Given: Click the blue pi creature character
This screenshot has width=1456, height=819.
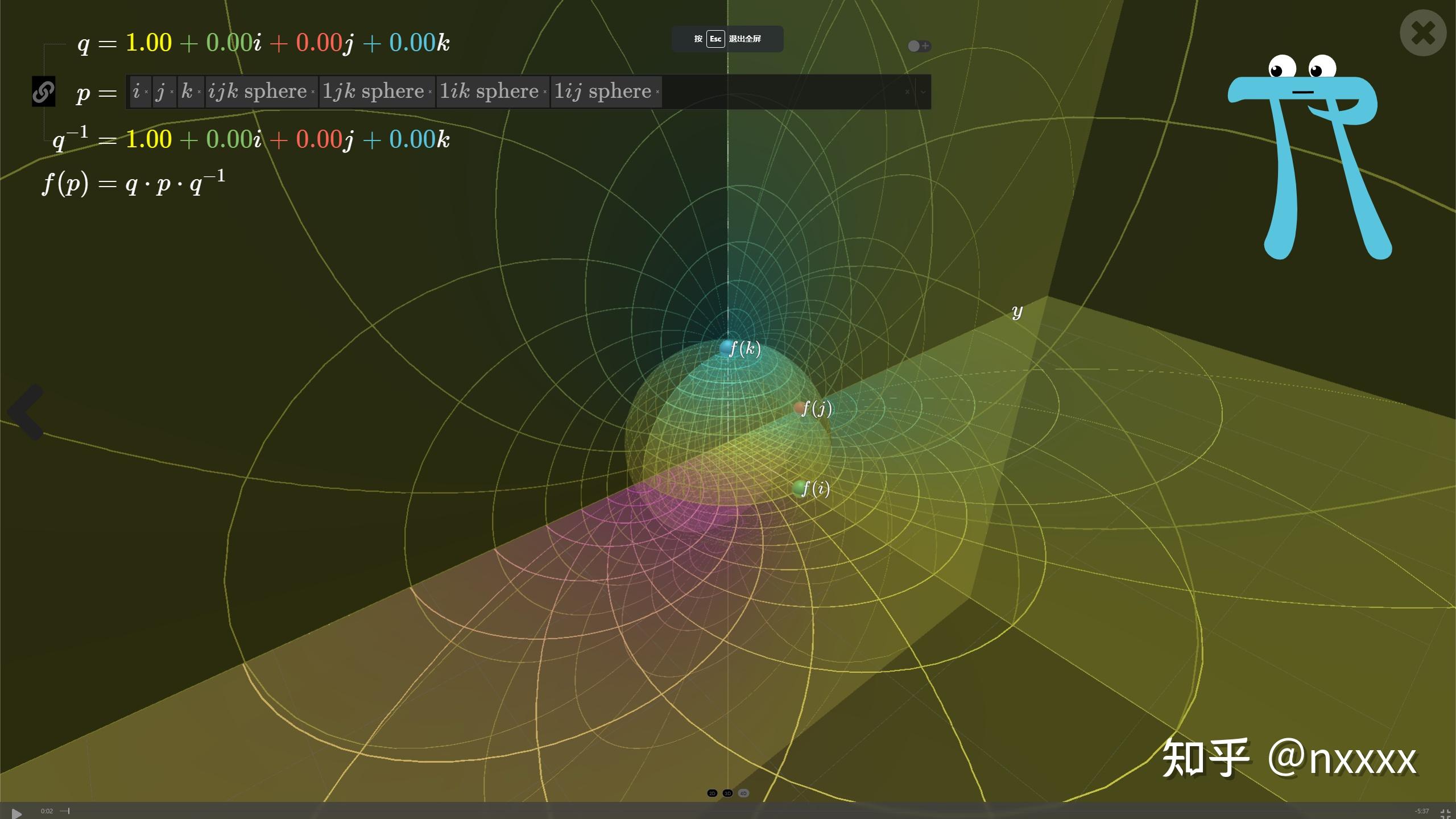Looking at the screenshot, I should pyautogui.click(x=1309, y=157).
